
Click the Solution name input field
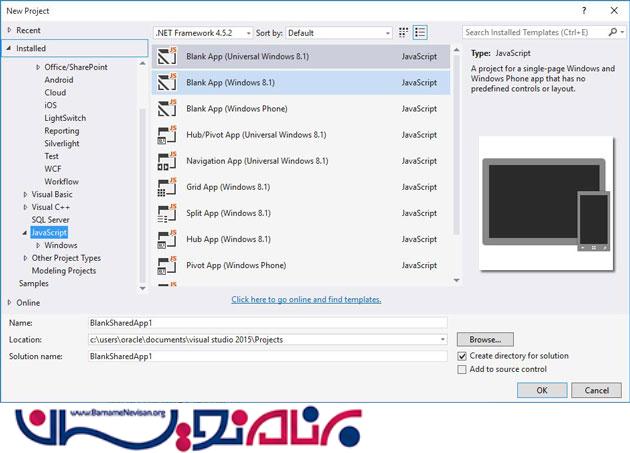[268, 356]
